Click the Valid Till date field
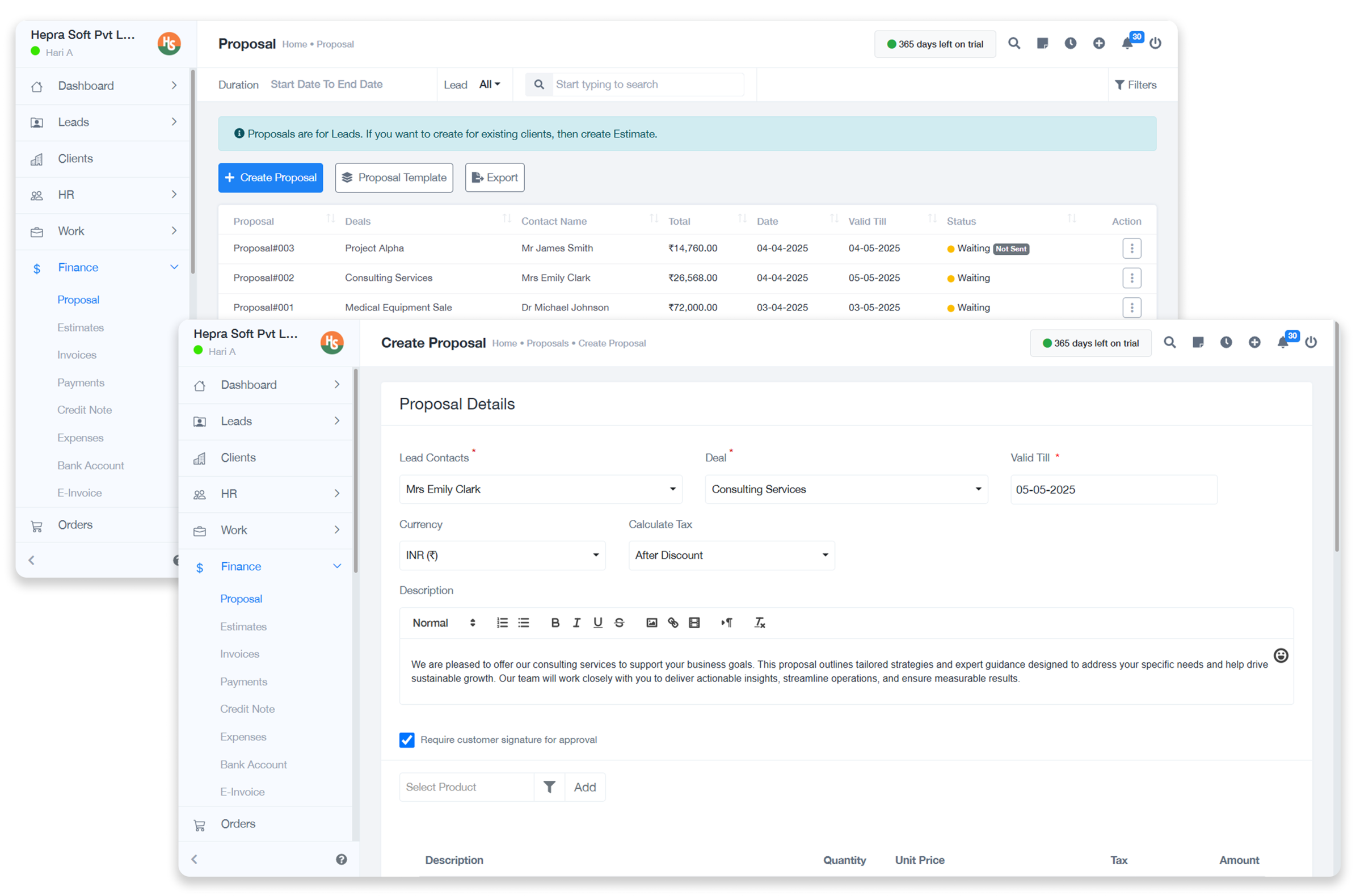This screenshot has width=1356, height=896. pyautogui.click(x=1113, y=490)
